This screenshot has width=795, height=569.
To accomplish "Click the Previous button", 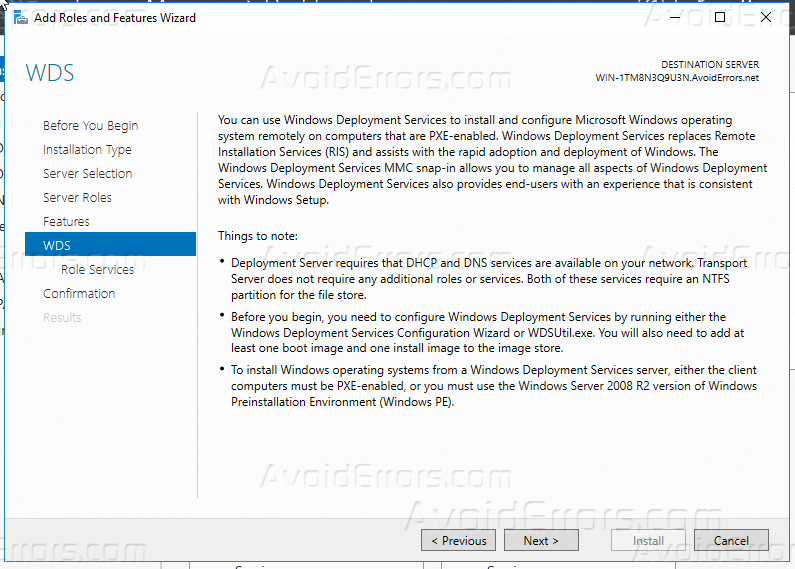I will (x=459, y=540).
